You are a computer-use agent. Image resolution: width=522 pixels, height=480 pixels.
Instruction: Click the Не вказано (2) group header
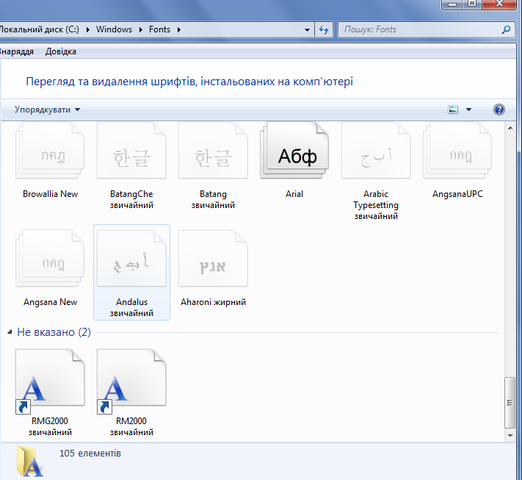(x=54, y=332)
